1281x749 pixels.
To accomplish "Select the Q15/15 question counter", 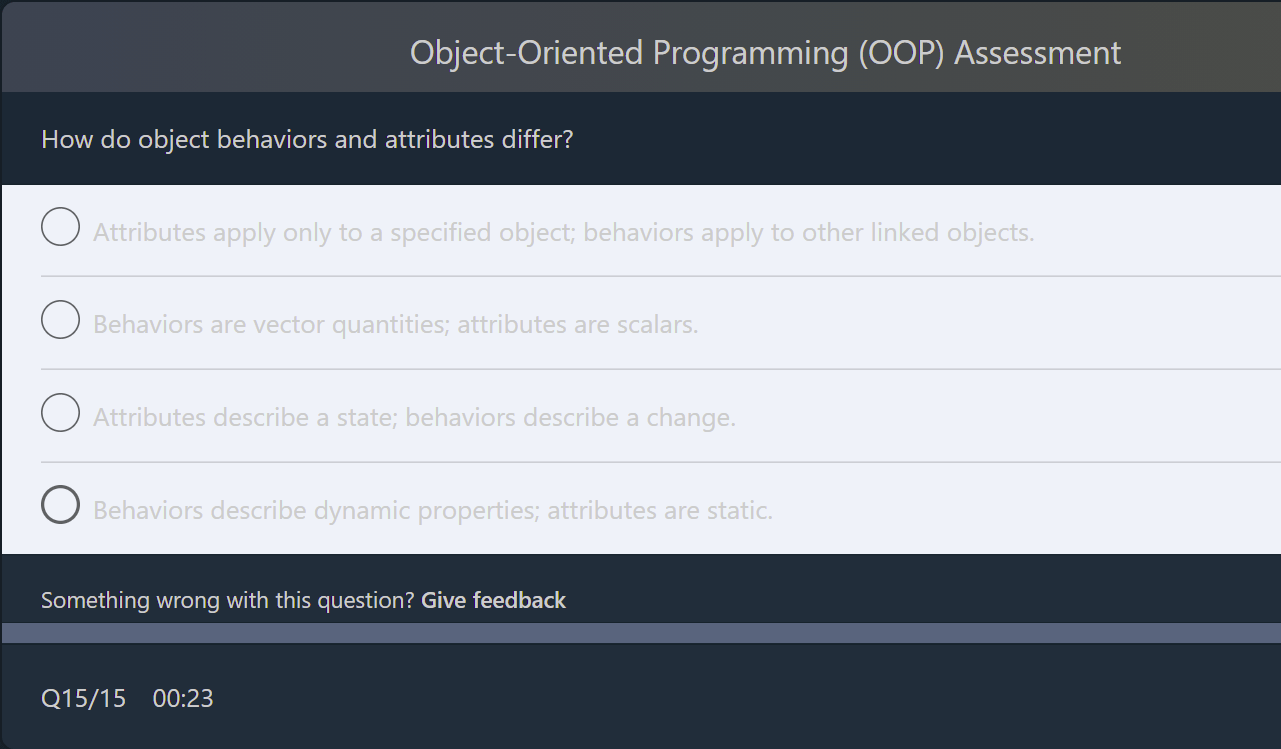I will [x=84, y=698].
